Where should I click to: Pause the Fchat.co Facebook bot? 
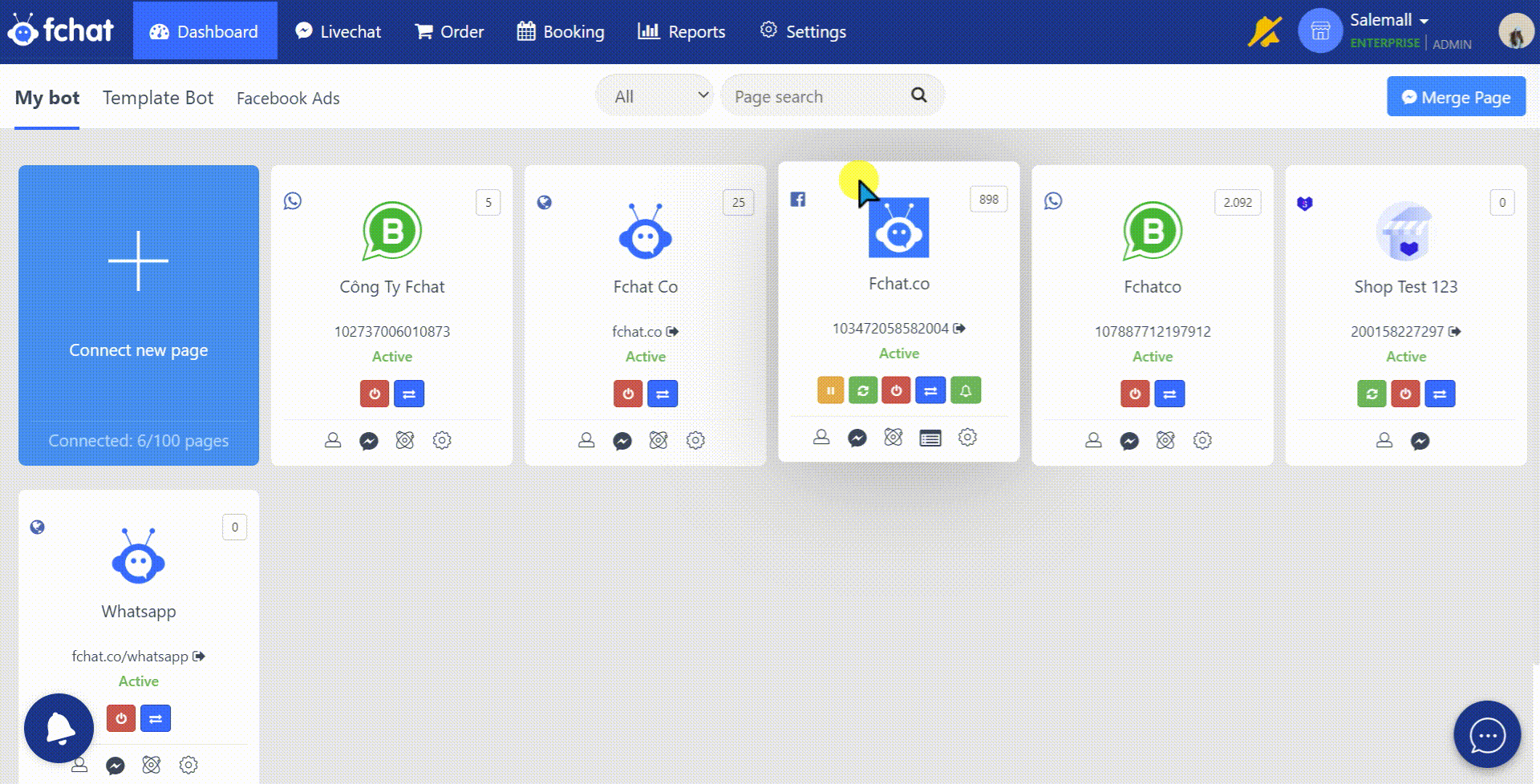click(x=831, y=390)
